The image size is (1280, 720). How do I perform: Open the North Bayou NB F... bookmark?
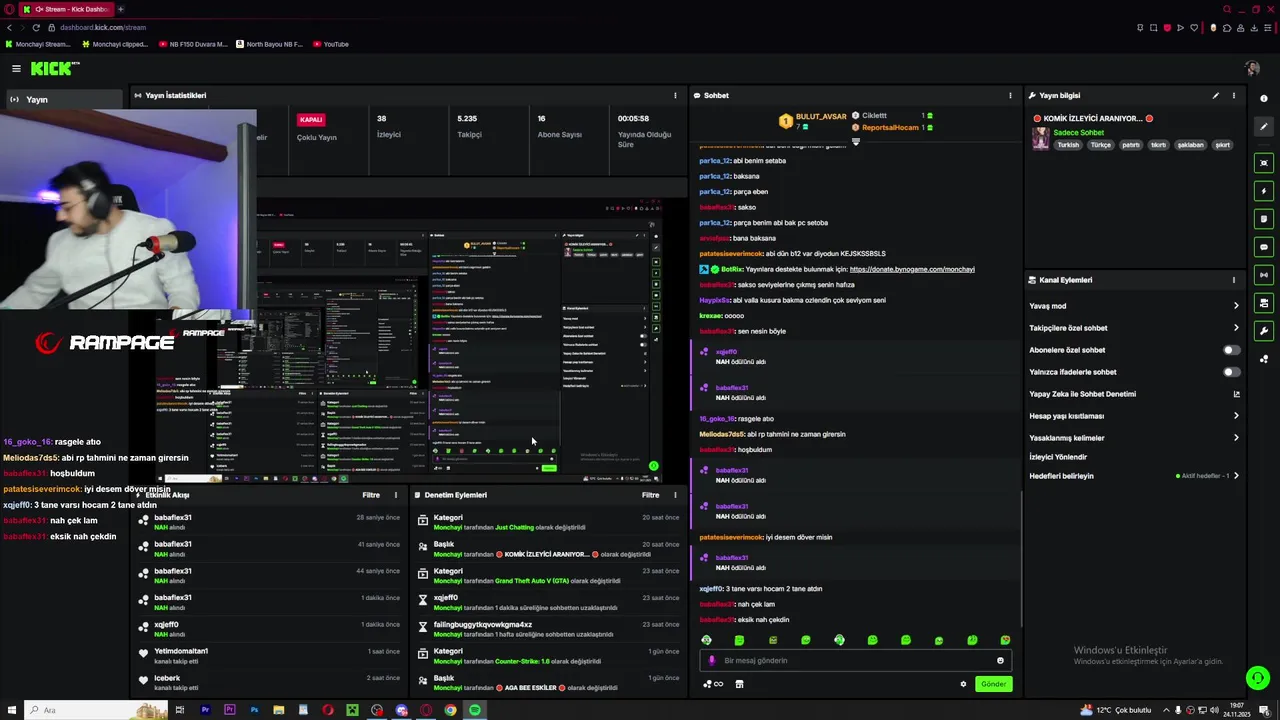(x=270, y=44)
